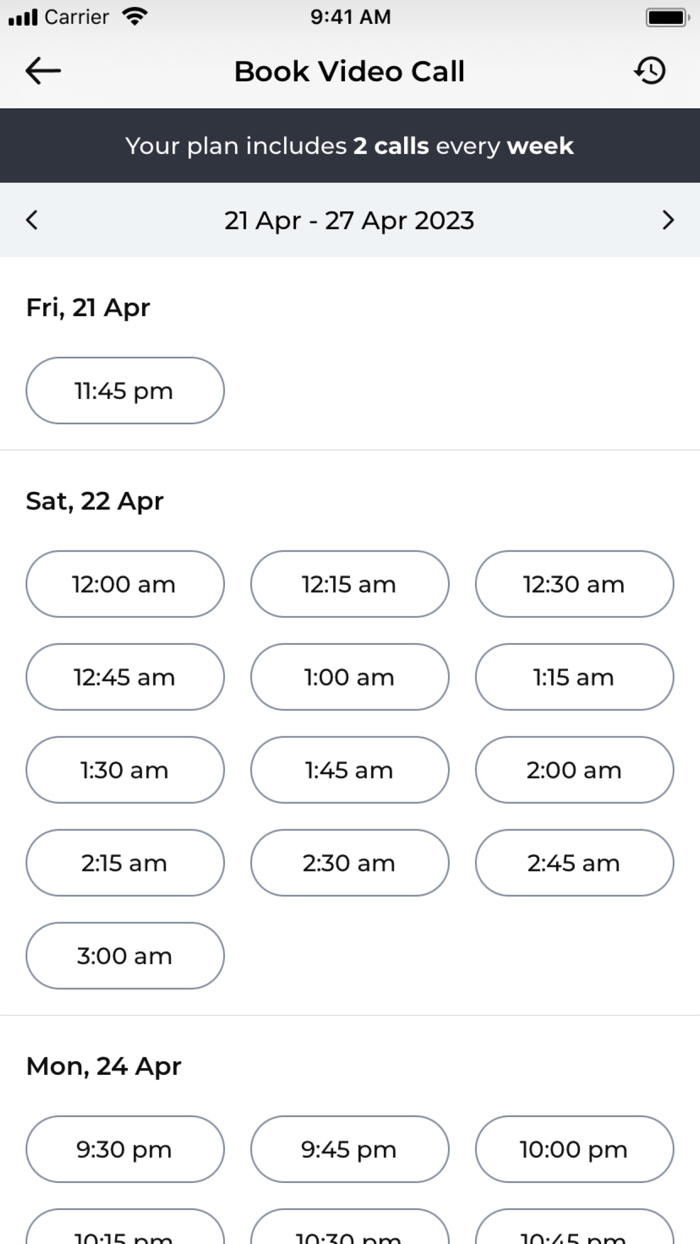
Task: Choose the 12:15 am time slot
Action: 349,584
